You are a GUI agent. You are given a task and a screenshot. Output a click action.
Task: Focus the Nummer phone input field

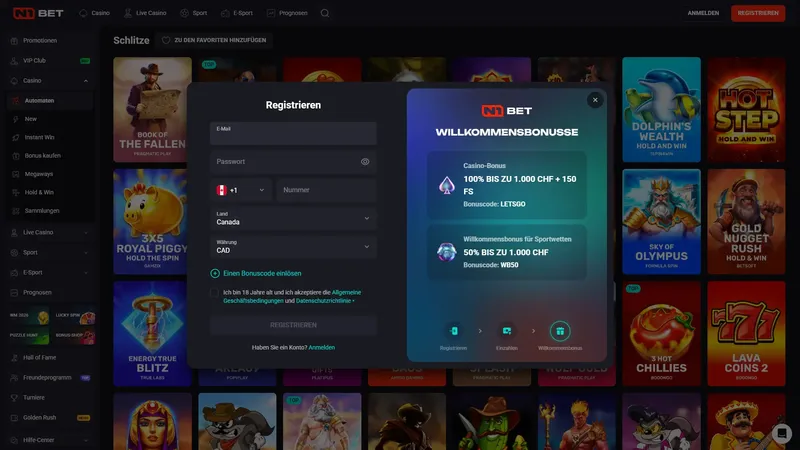click(327, 190)
